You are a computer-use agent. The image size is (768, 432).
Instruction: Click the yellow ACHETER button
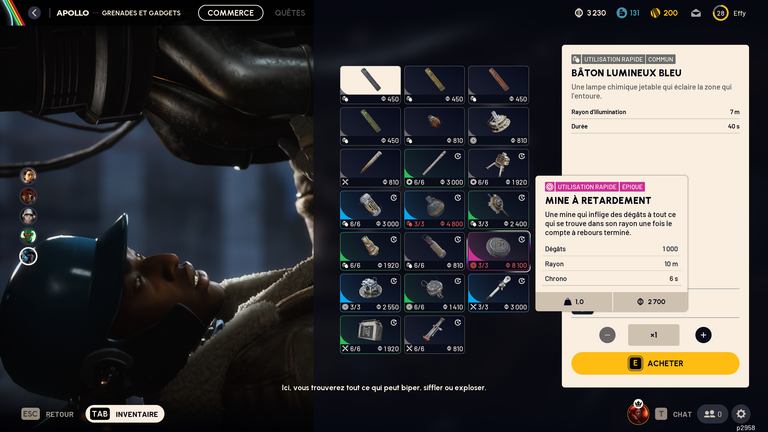pyautogui.click(x=655, y=363)
